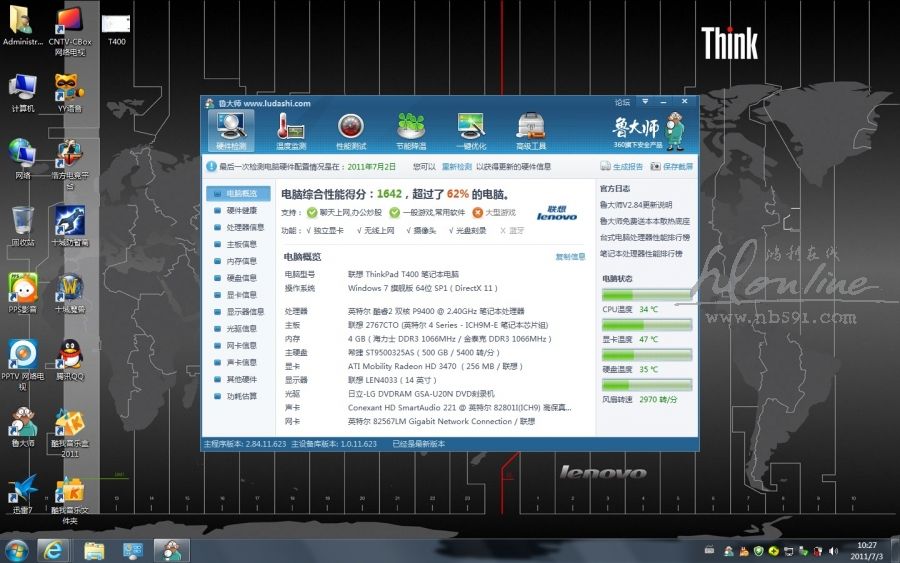
Task: Select 处理器信息 in the sidebar
Action: point(245,227)
